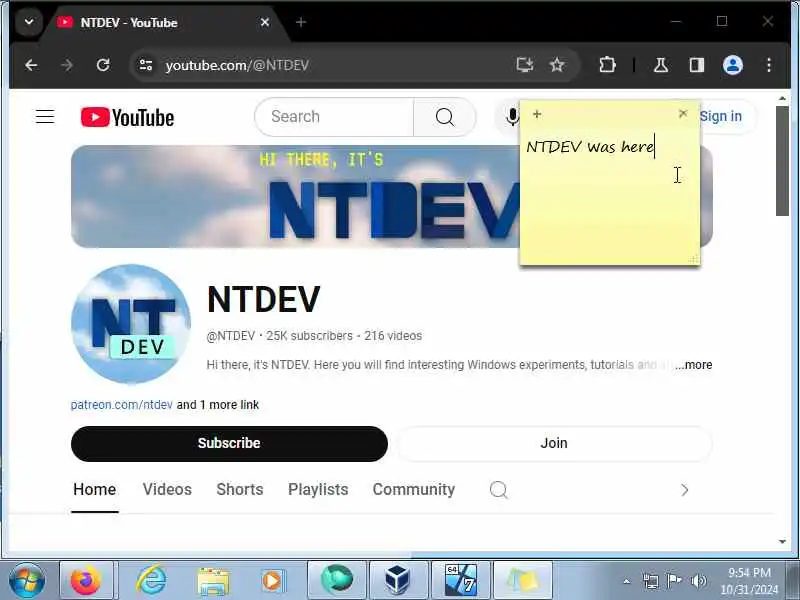Click the @NTDEV handle text

click(x=231, y=336)
